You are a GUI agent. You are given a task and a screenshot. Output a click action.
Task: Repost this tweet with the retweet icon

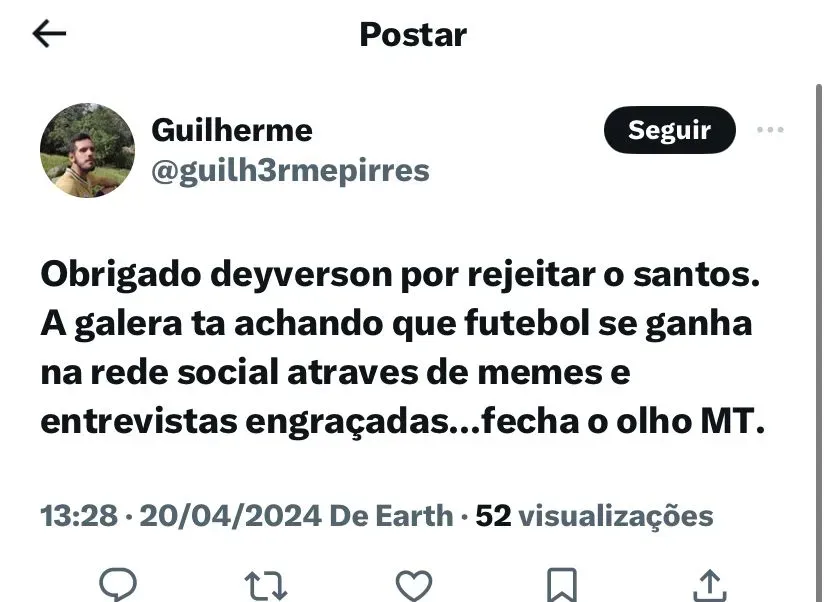(266, 585)
